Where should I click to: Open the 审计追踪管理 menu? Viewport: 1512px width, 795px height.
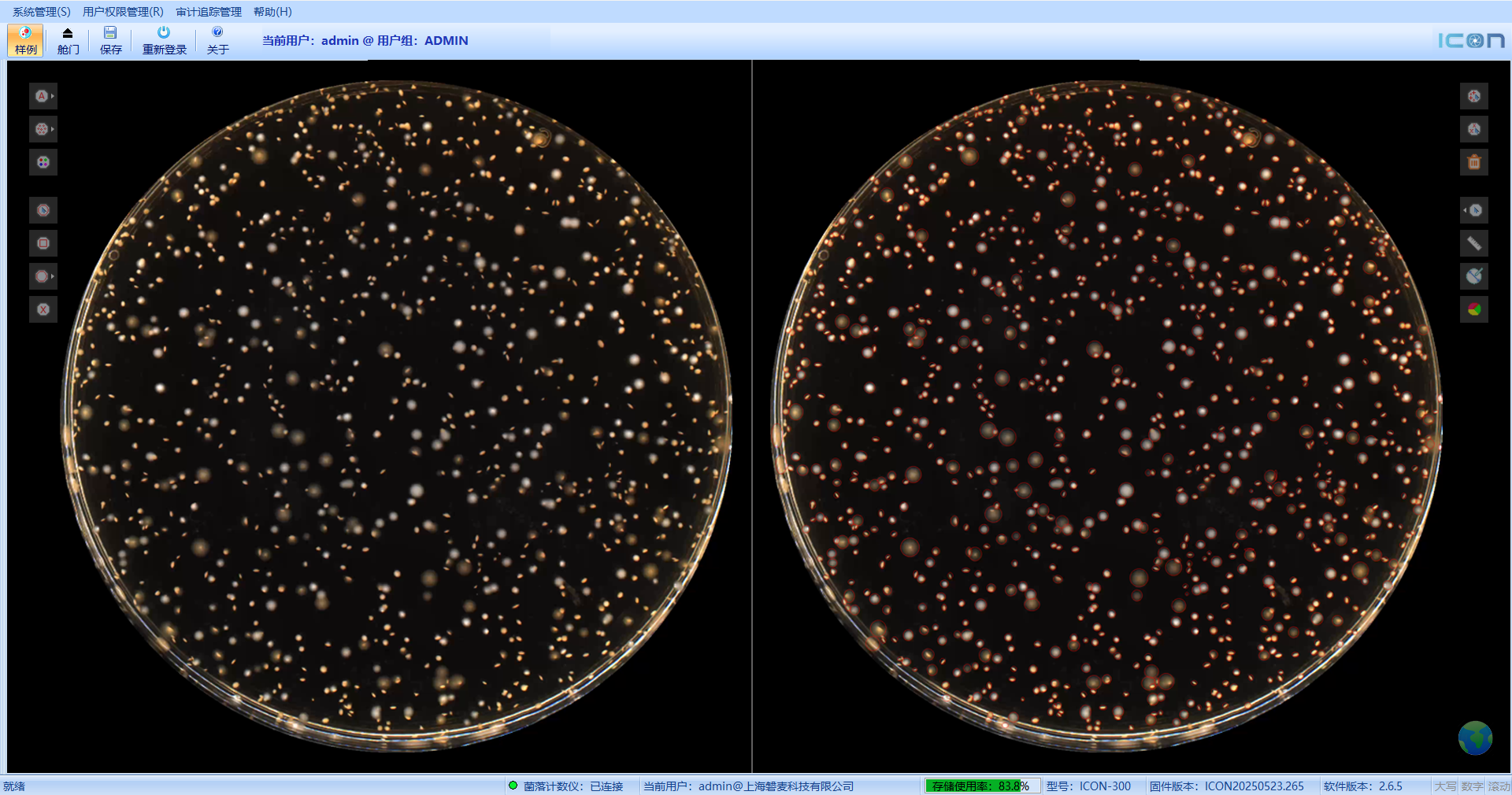[209, 12]
